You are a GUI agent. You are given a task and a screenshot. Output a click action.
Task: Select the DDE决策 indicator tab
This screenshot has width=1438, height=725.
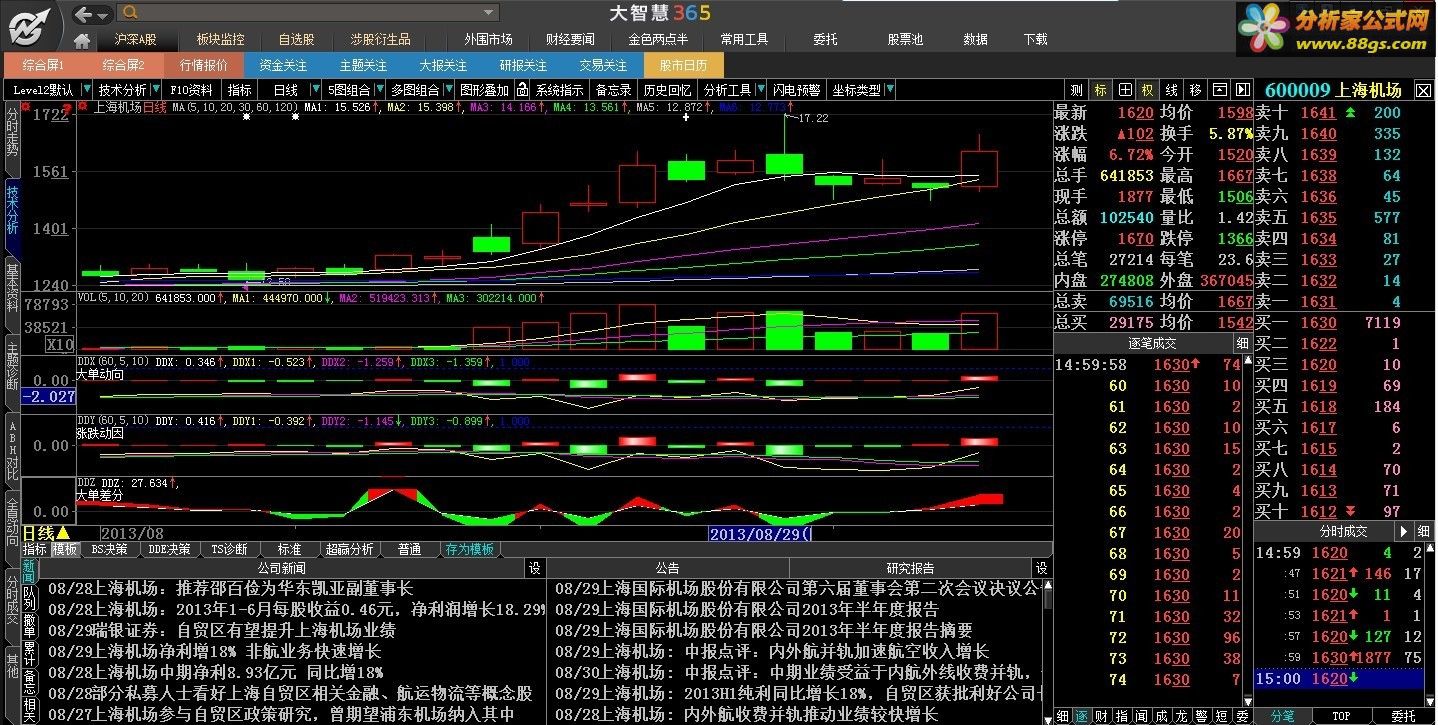click(x=168, y=549)
